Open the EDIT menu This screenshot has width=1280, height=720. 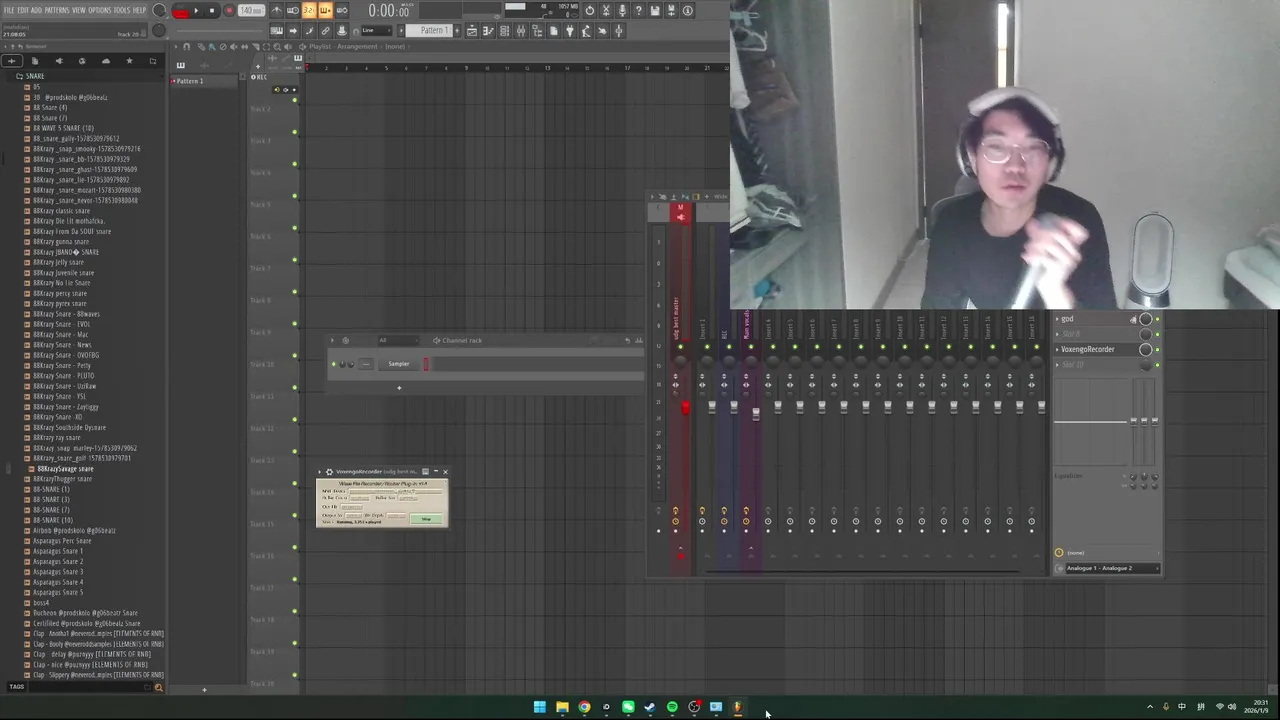pos(23,10)
